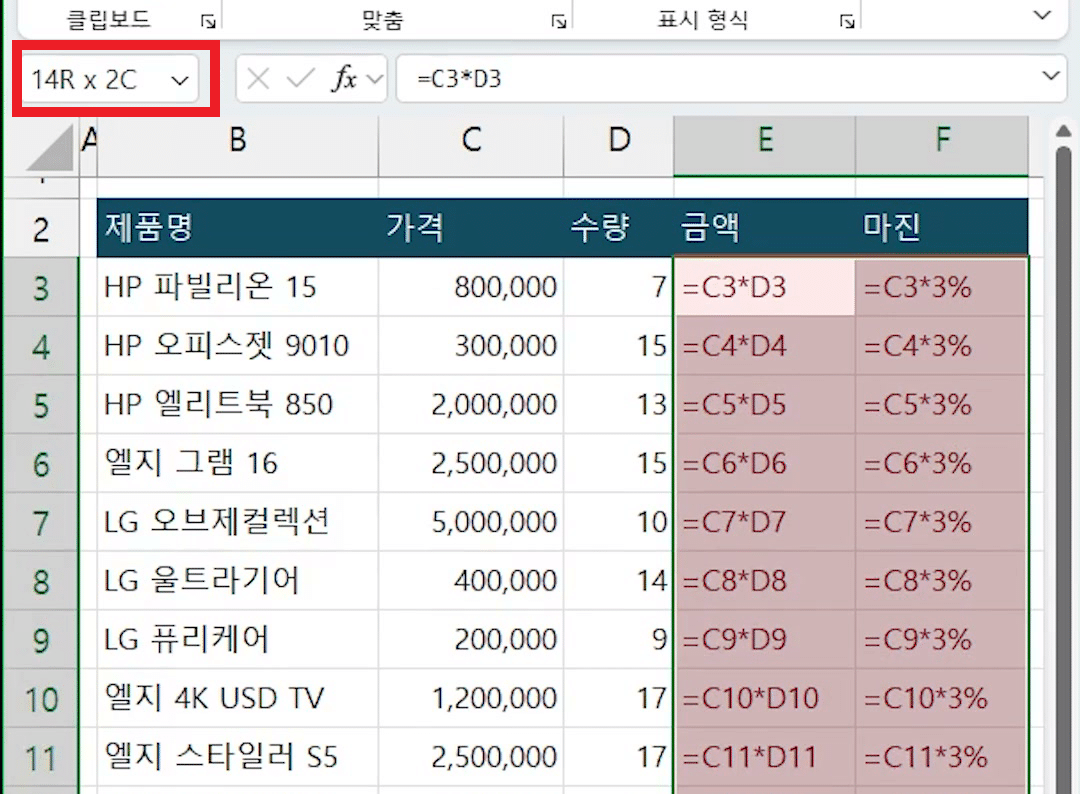Select cell 엘지 스타일러 S5
The width and height of the screenshot is (1080, 794).
point(238,758)
